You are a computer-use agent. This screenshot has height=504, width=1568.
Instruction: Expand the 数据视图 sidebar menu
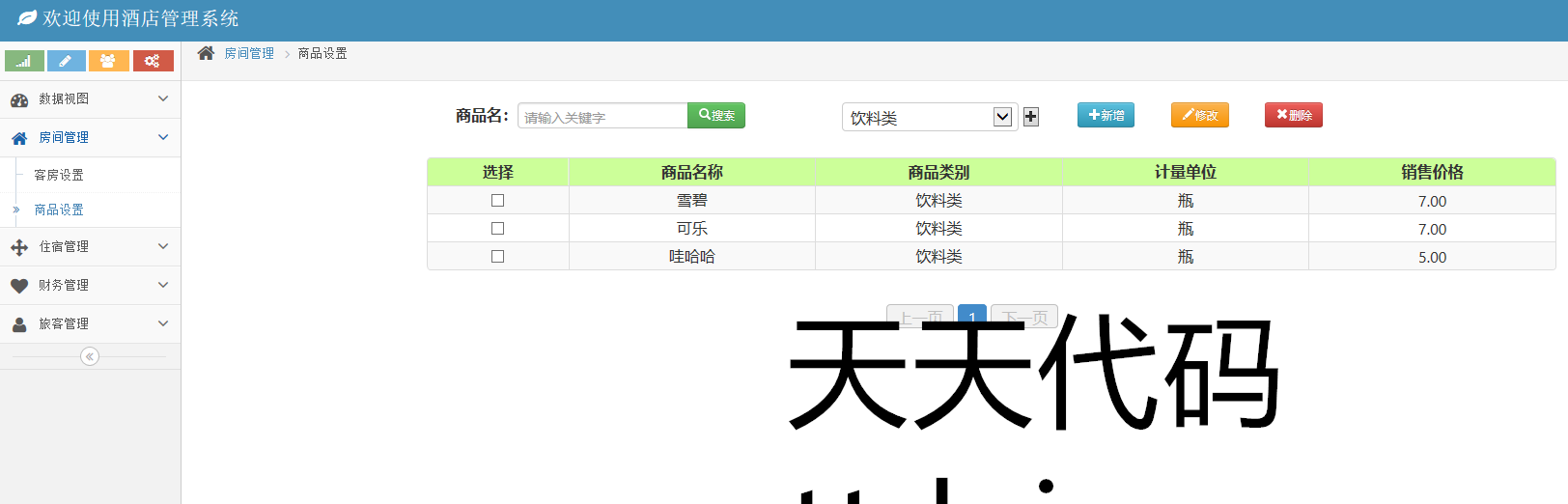(x=90, y=99)
